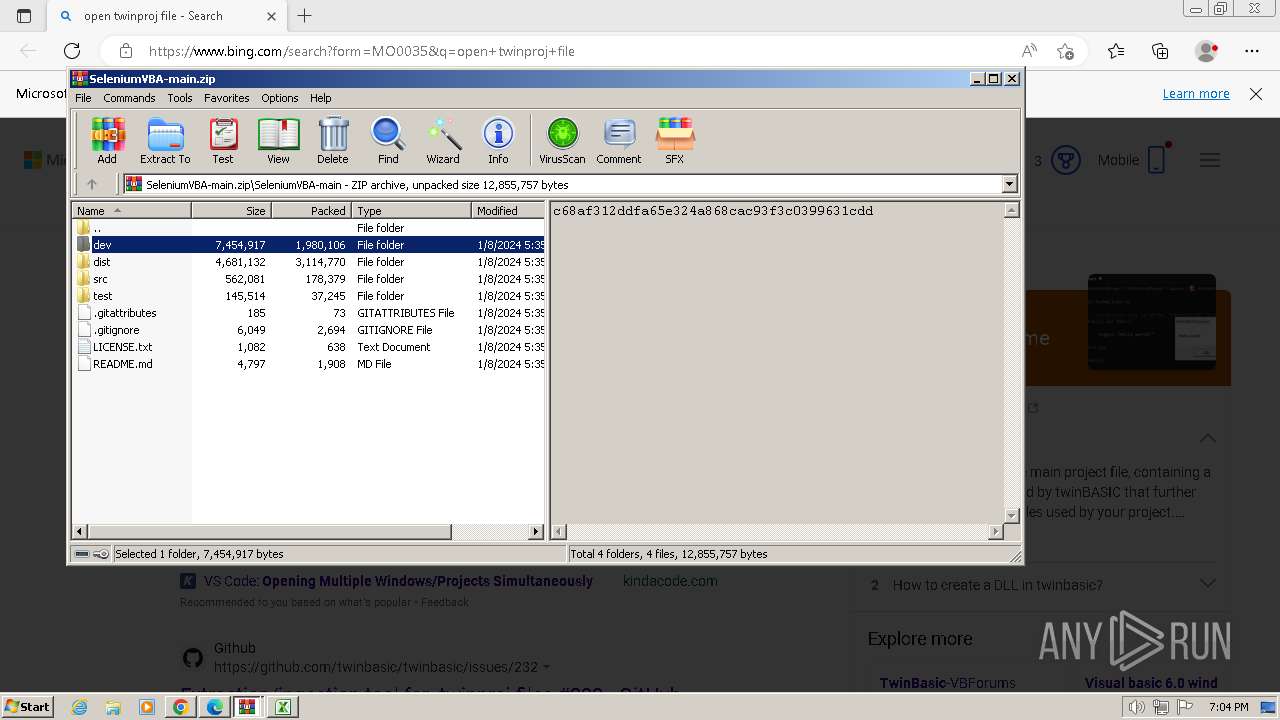The image size is (1280, 720).
Task: Sort by Size column header
Action: tap(231, 210)
